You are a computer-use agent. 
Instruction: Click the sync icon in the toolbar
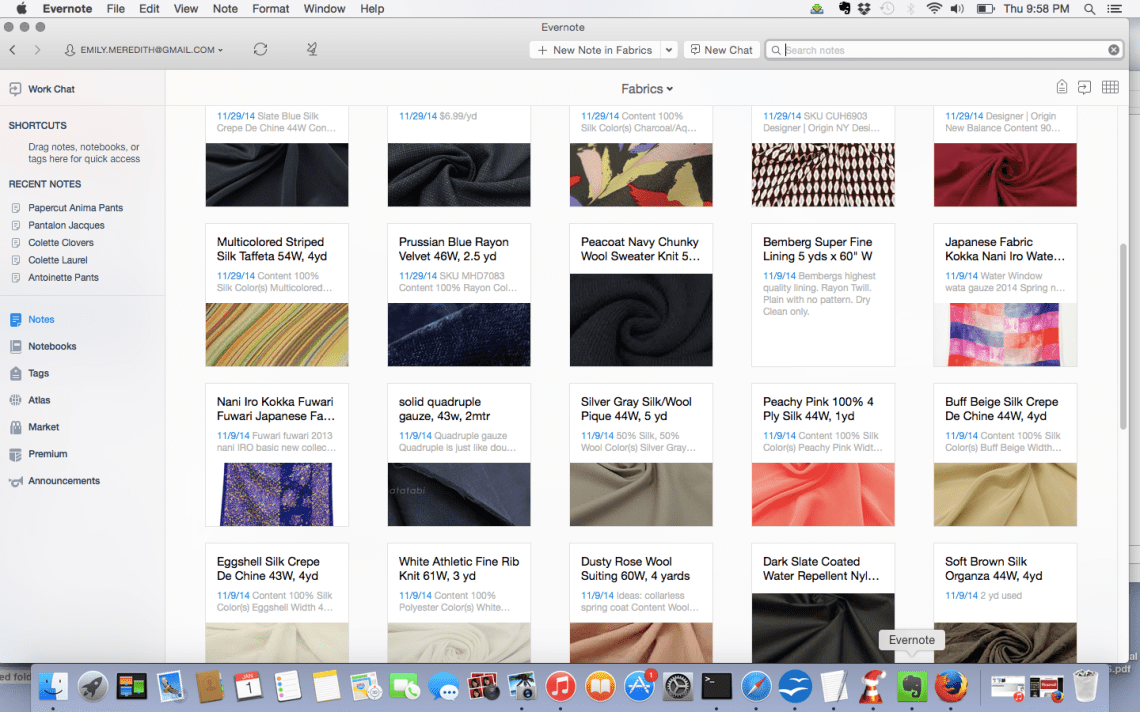click(261, 49)
